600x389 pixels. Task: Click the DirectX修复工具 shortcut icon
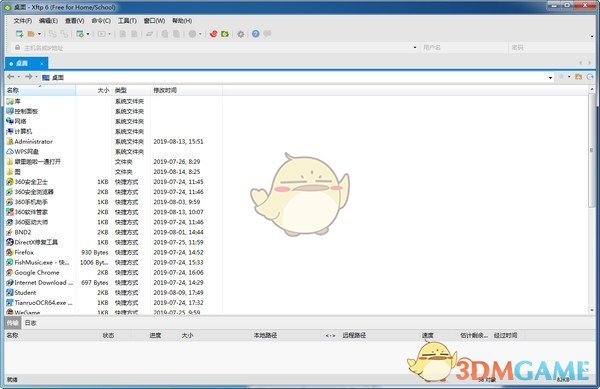click(x=10, y=242)
